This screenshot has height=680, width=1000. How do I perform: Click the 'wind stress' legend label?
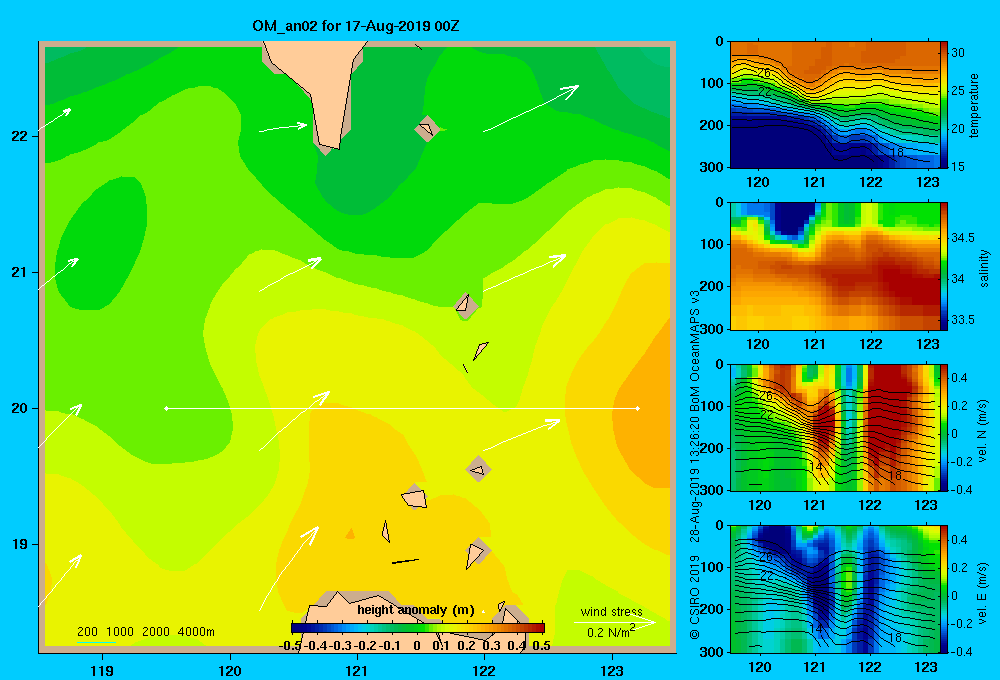pyautogui.click(x=611, y=611)
